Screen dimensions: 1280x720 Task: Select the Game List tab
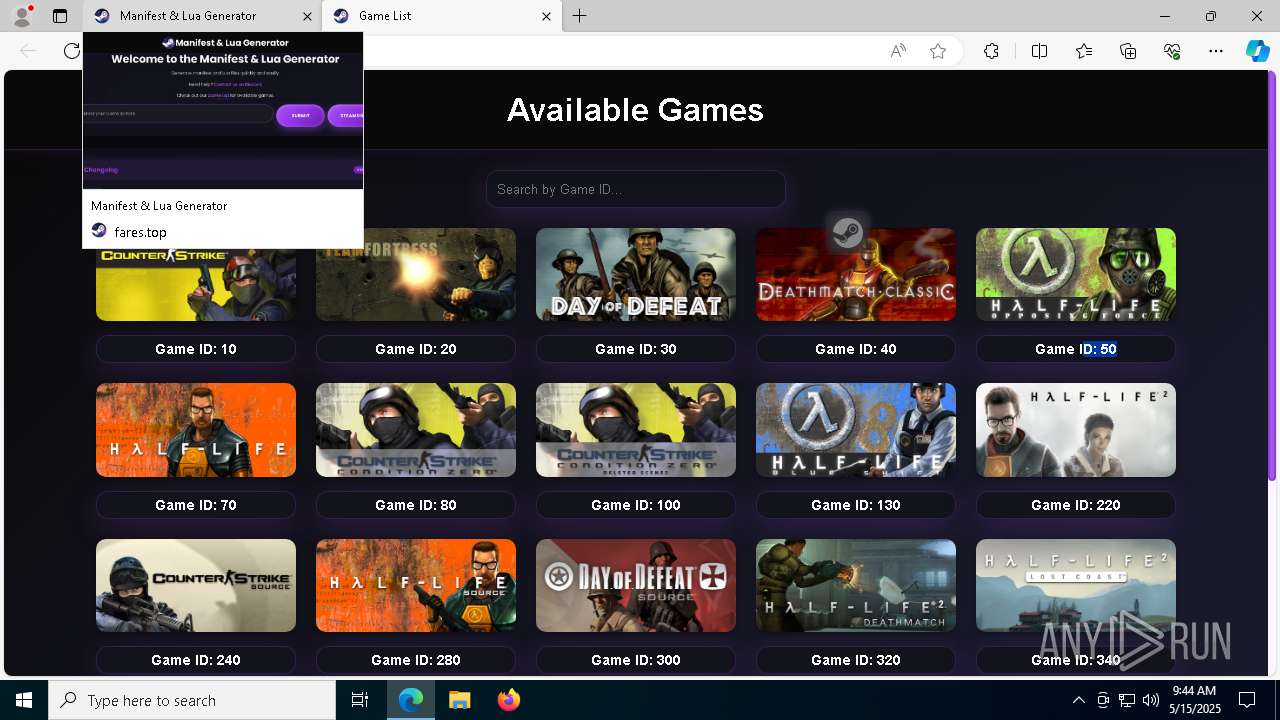441,16
